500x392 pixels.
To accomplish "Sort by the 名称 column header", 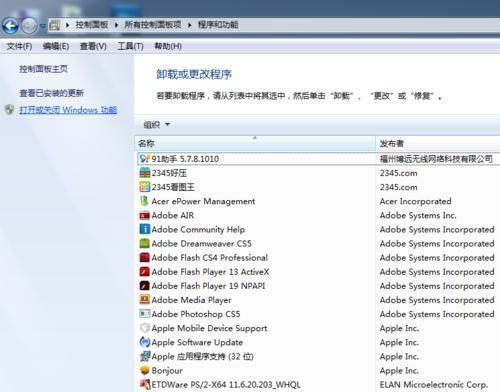I will click(255, 144).
